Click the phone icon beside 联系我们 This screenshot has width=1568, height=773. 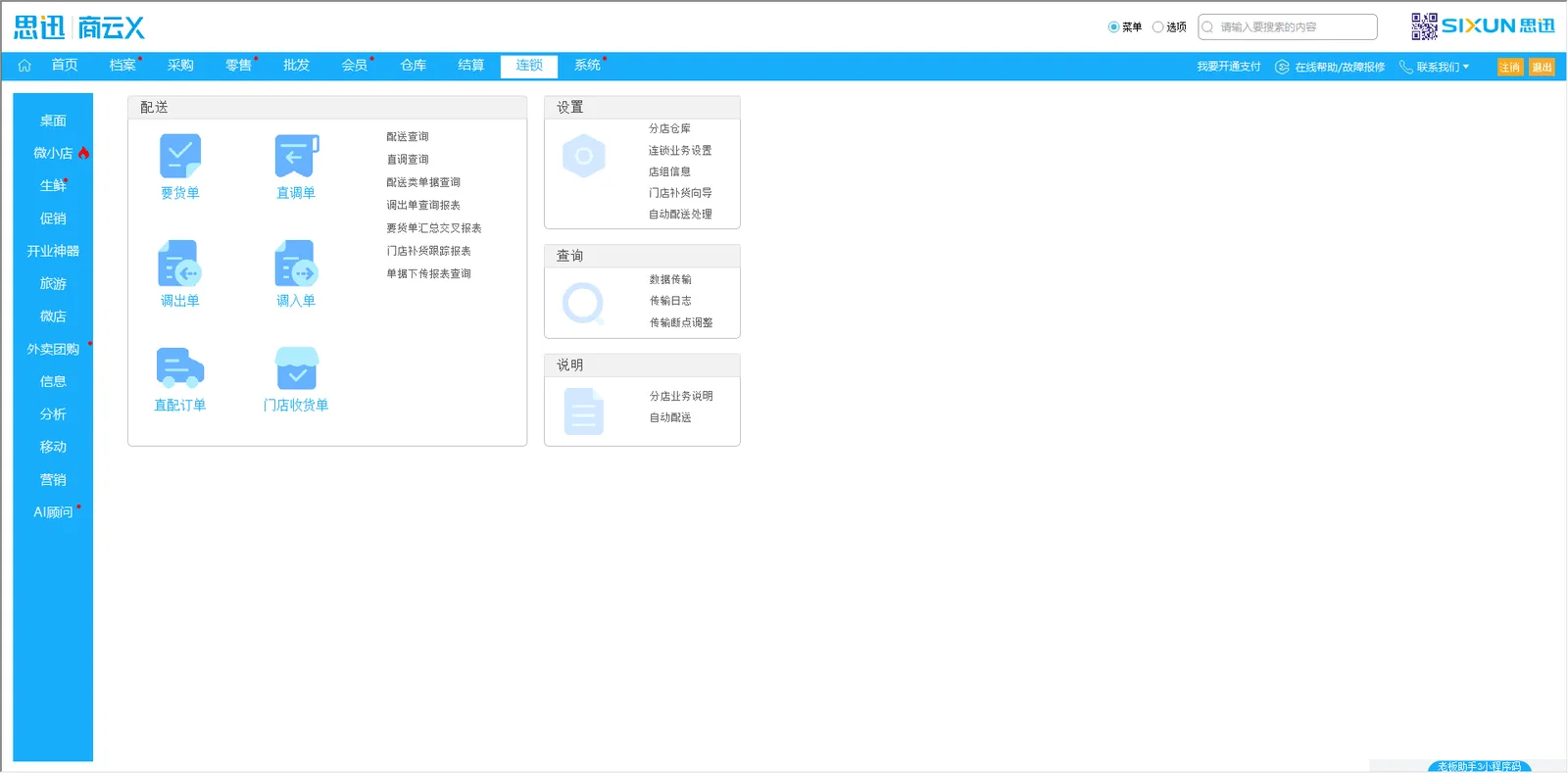(x=1405, y=67)
